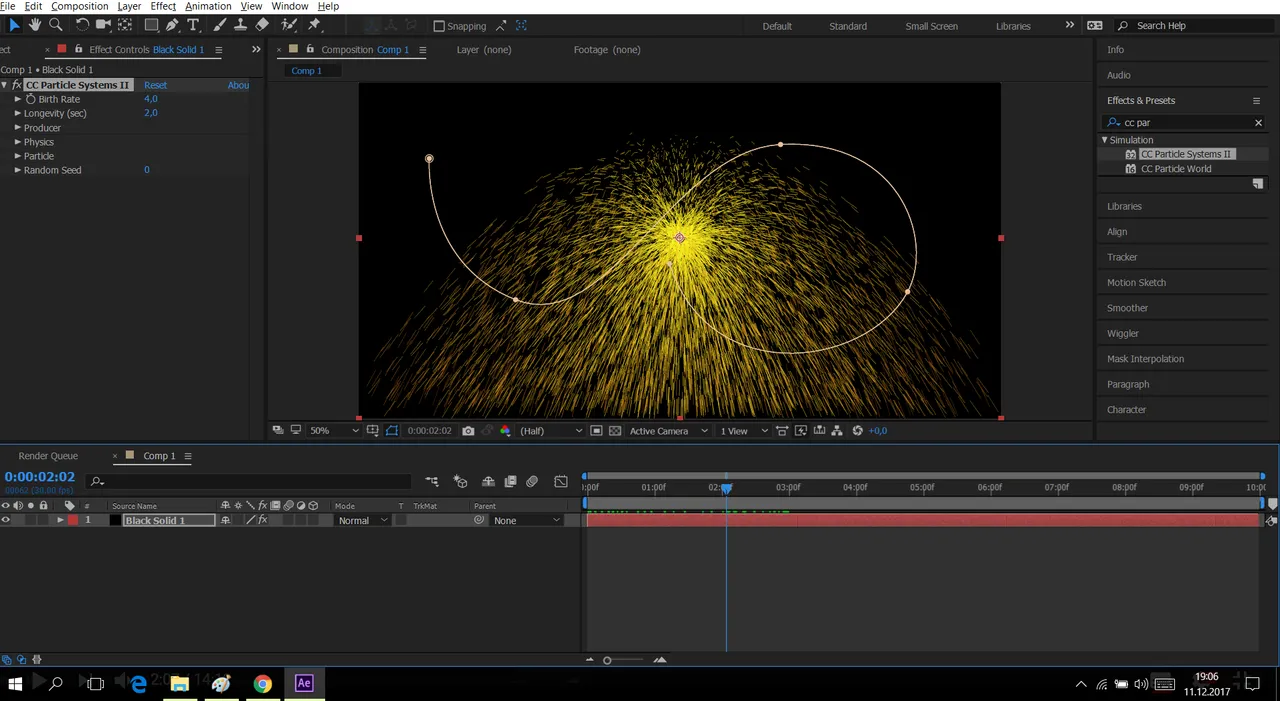Image resolution: width=1280 pixels, height=701 pixels.
Task: Open the Normal blending mode dropdown
Action: pos(362,520)
